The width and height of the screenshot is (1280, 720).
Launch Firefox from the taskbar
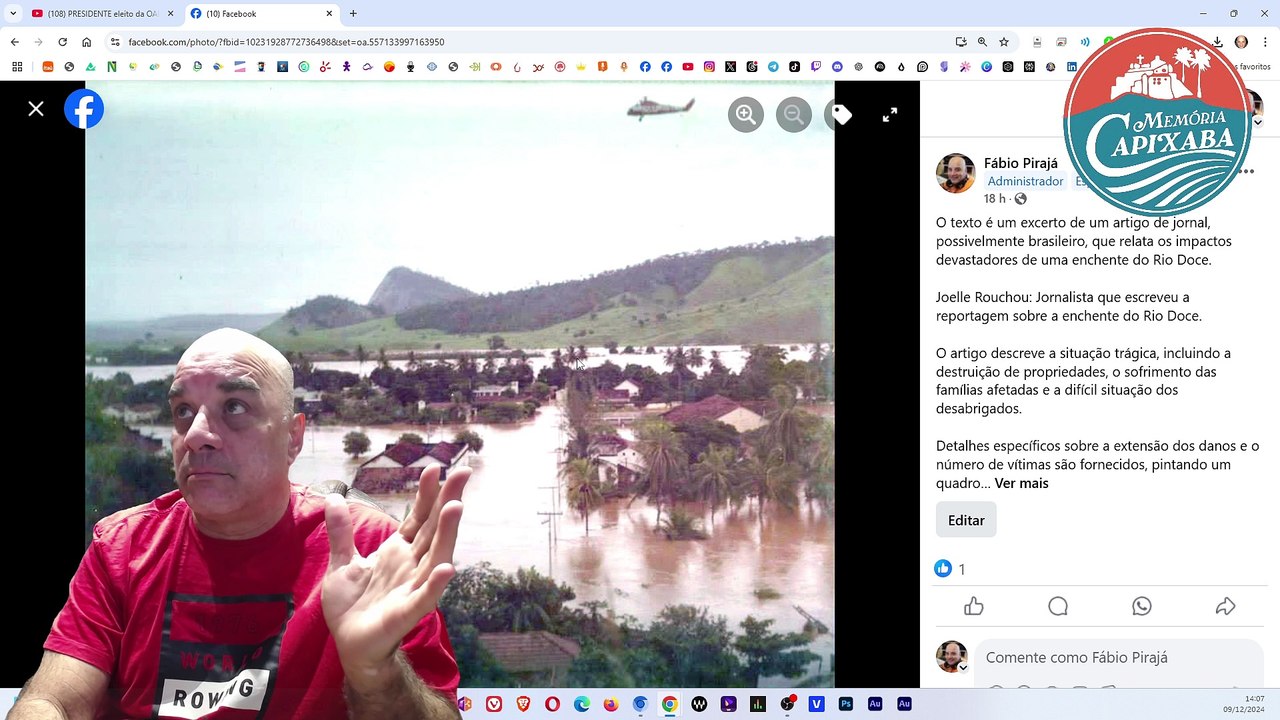click(611, 704)
